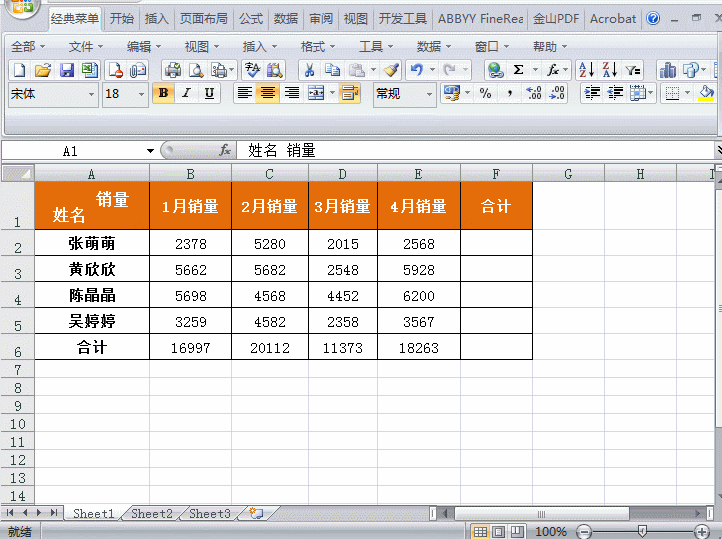The height and width of the screenshot is (539, 722).
Task: Open the number format dropdown showing 常规
Action: pos(430,94)
